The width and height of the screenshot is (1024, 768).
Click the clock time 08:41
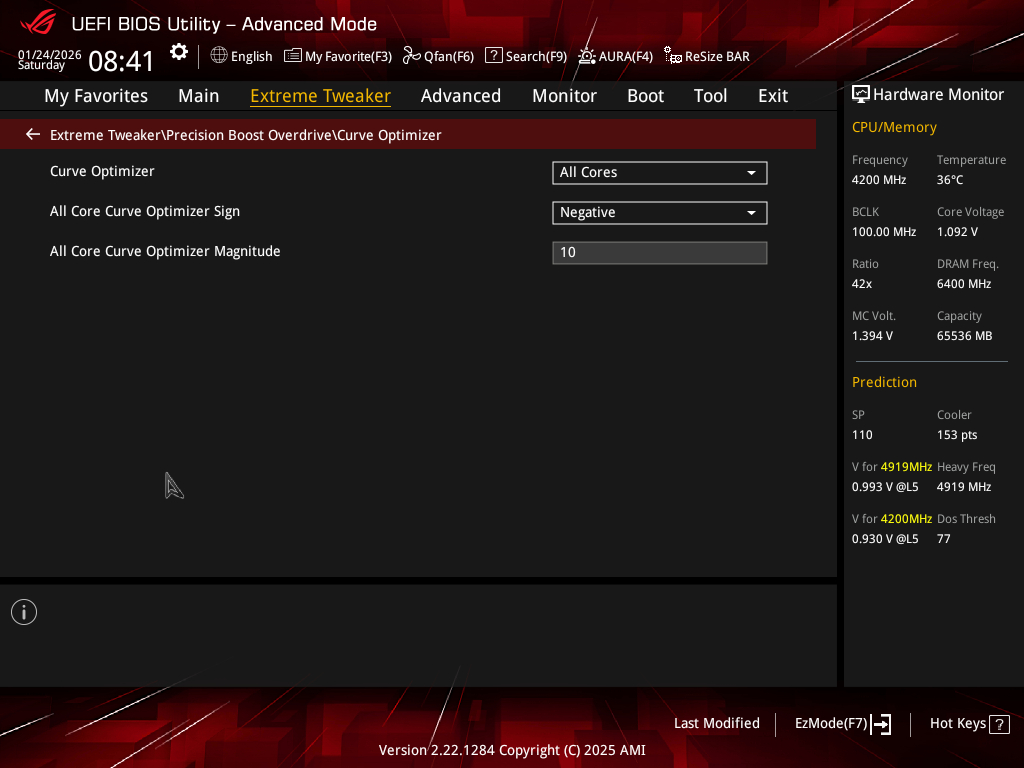[x=121, y=61]
